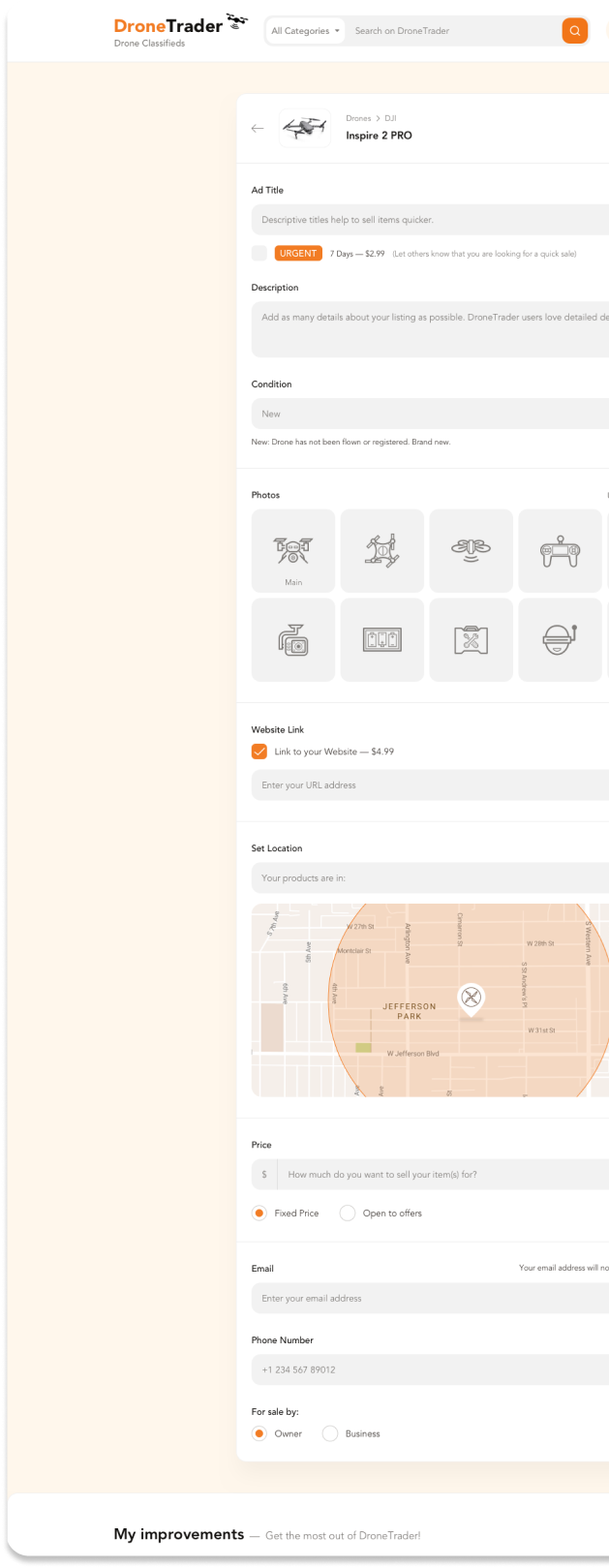Click the back arrow beside the drone image
The image size is (609, 1568).
tap(258, 128)
